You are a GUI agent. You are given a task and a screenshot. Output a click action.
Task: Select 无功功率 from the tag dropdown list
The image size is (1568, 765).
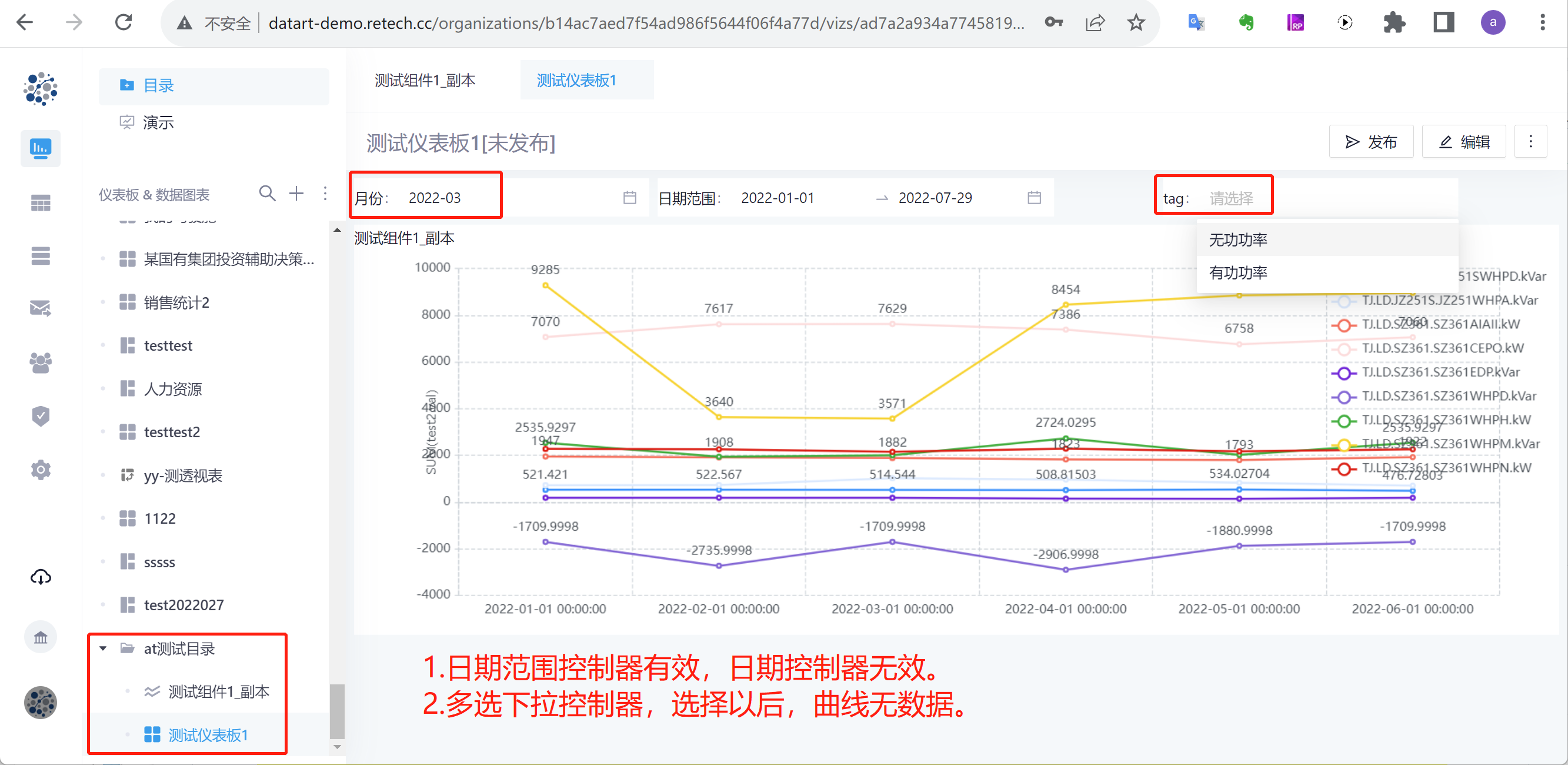click(x=1237, y=240)
